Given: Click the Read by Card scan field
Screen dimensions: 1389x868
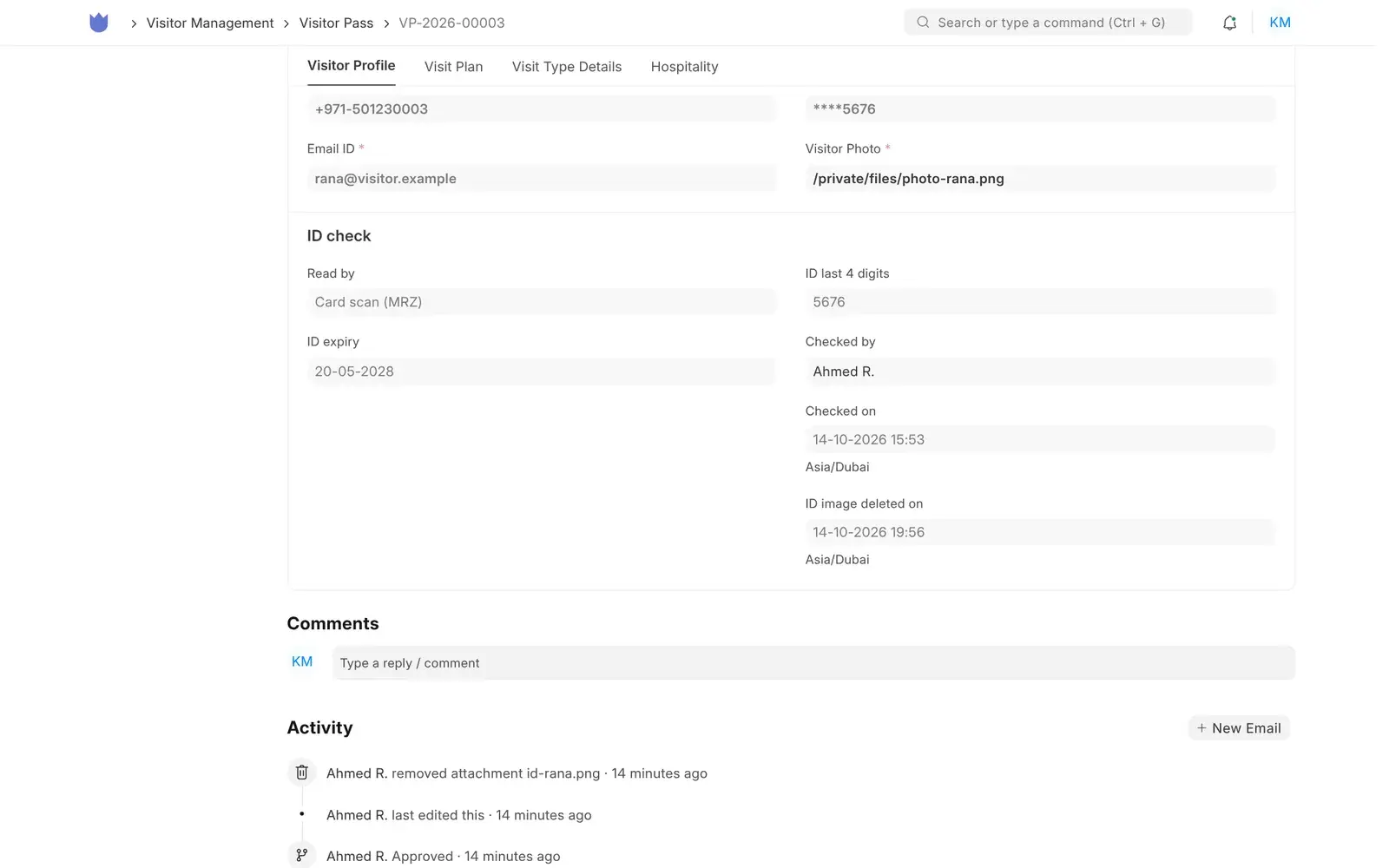Looking at the screenshot, I should pyautogui.click(x=542, y=302).
